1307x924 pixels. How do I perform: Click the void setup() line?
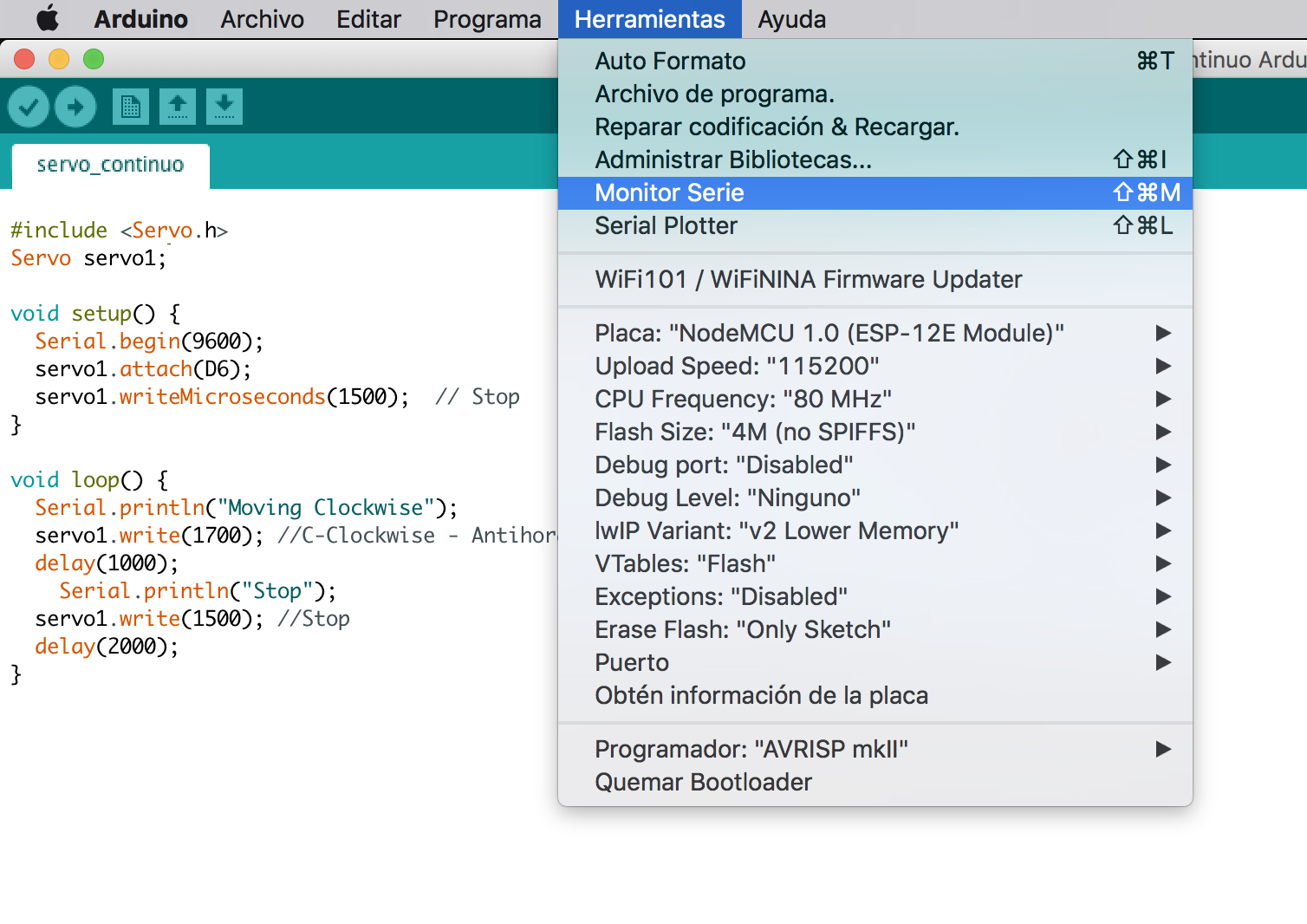[95, 314]
